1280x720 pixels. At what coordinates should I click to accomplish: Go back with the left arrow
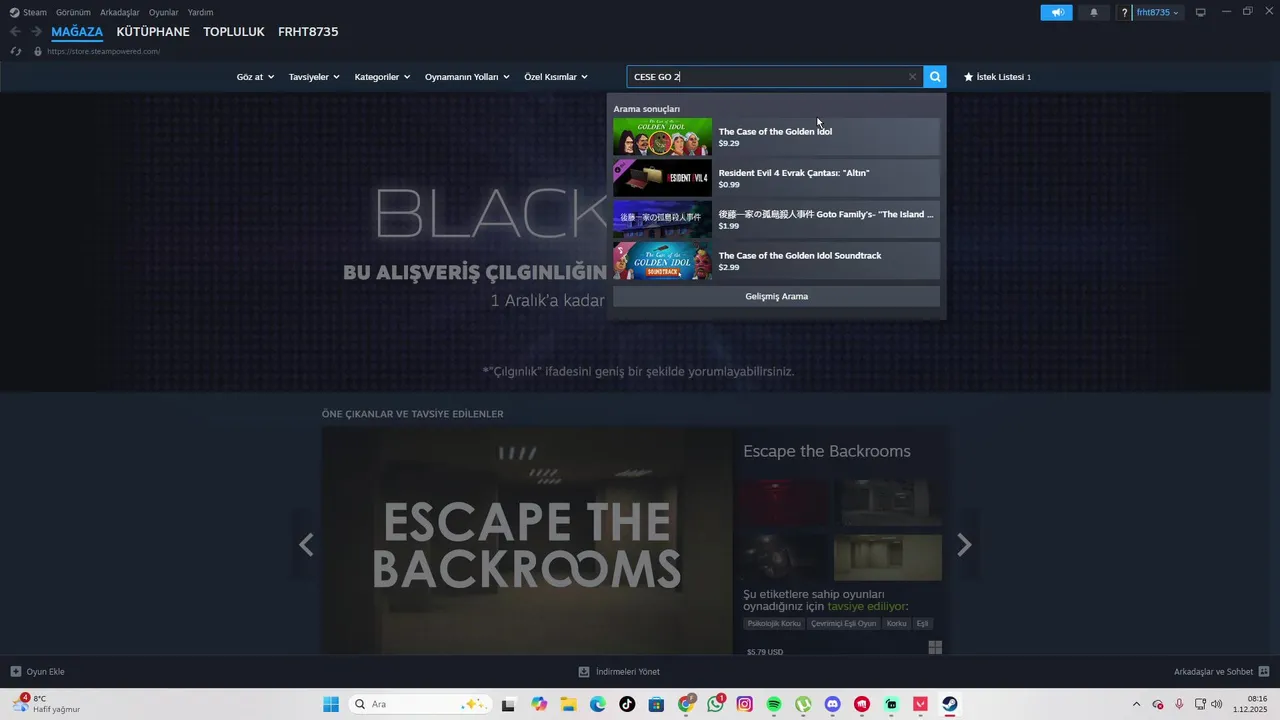coord(15,32)
